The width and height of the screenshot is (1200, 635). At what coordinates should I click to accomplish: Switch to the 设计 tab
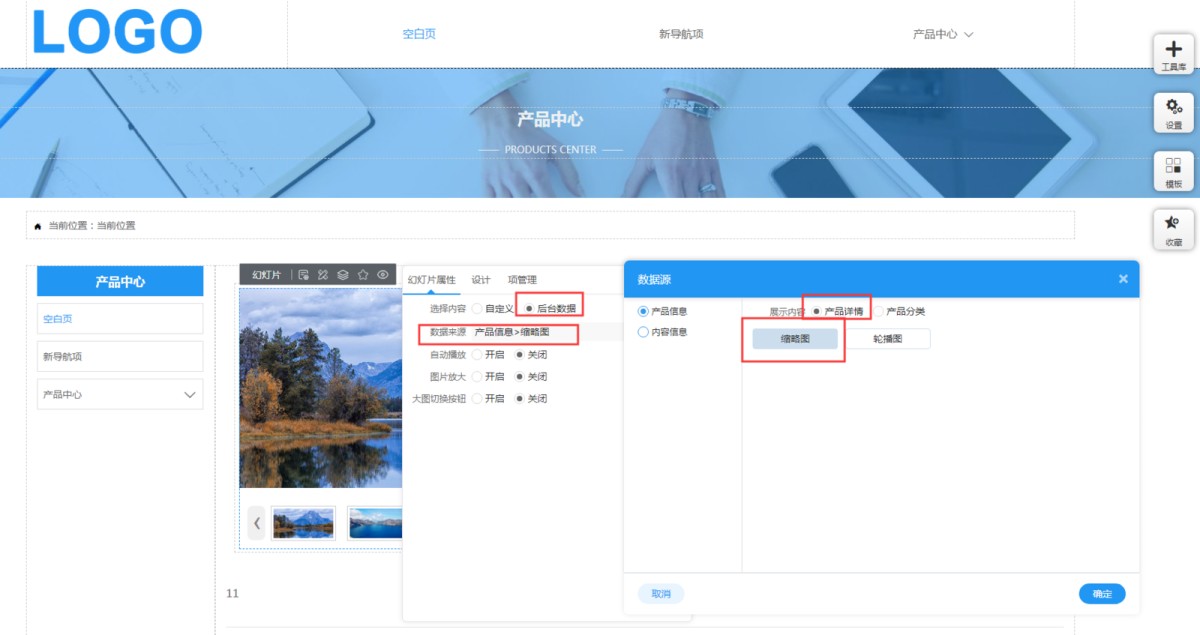tap(481, 280)
